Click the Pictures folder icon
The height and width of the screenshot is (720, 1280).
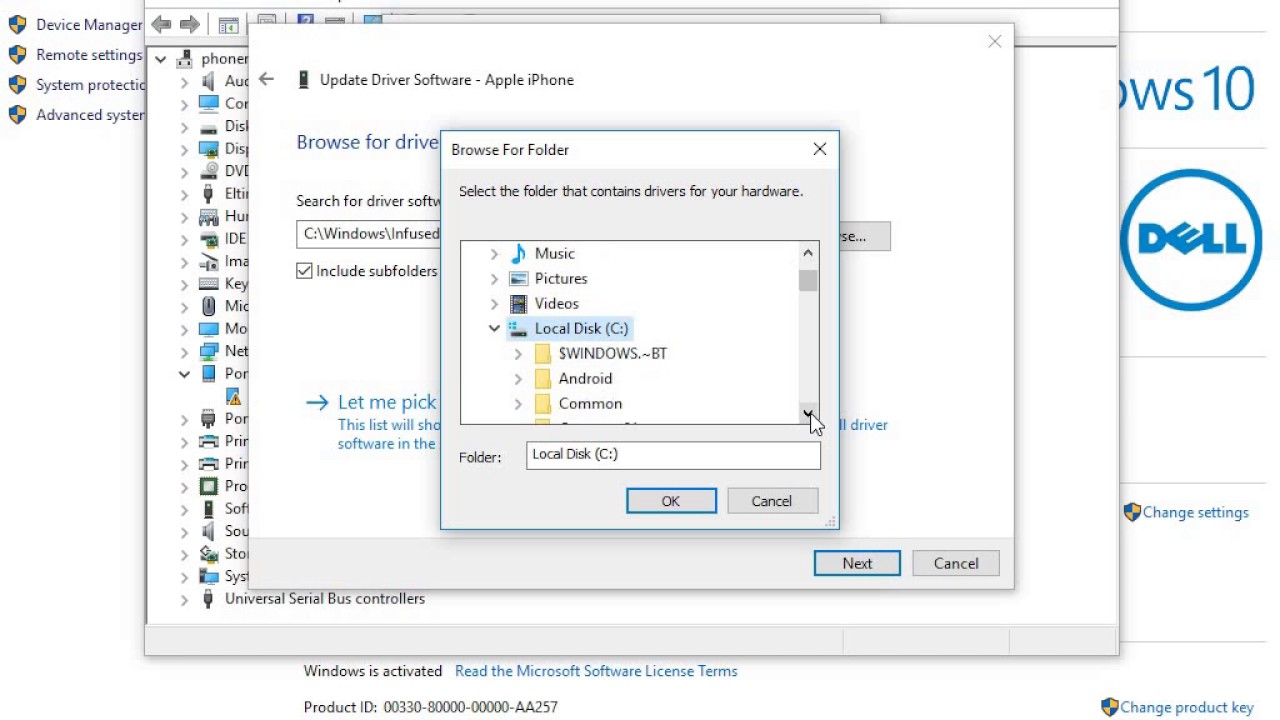pos(518,279)
